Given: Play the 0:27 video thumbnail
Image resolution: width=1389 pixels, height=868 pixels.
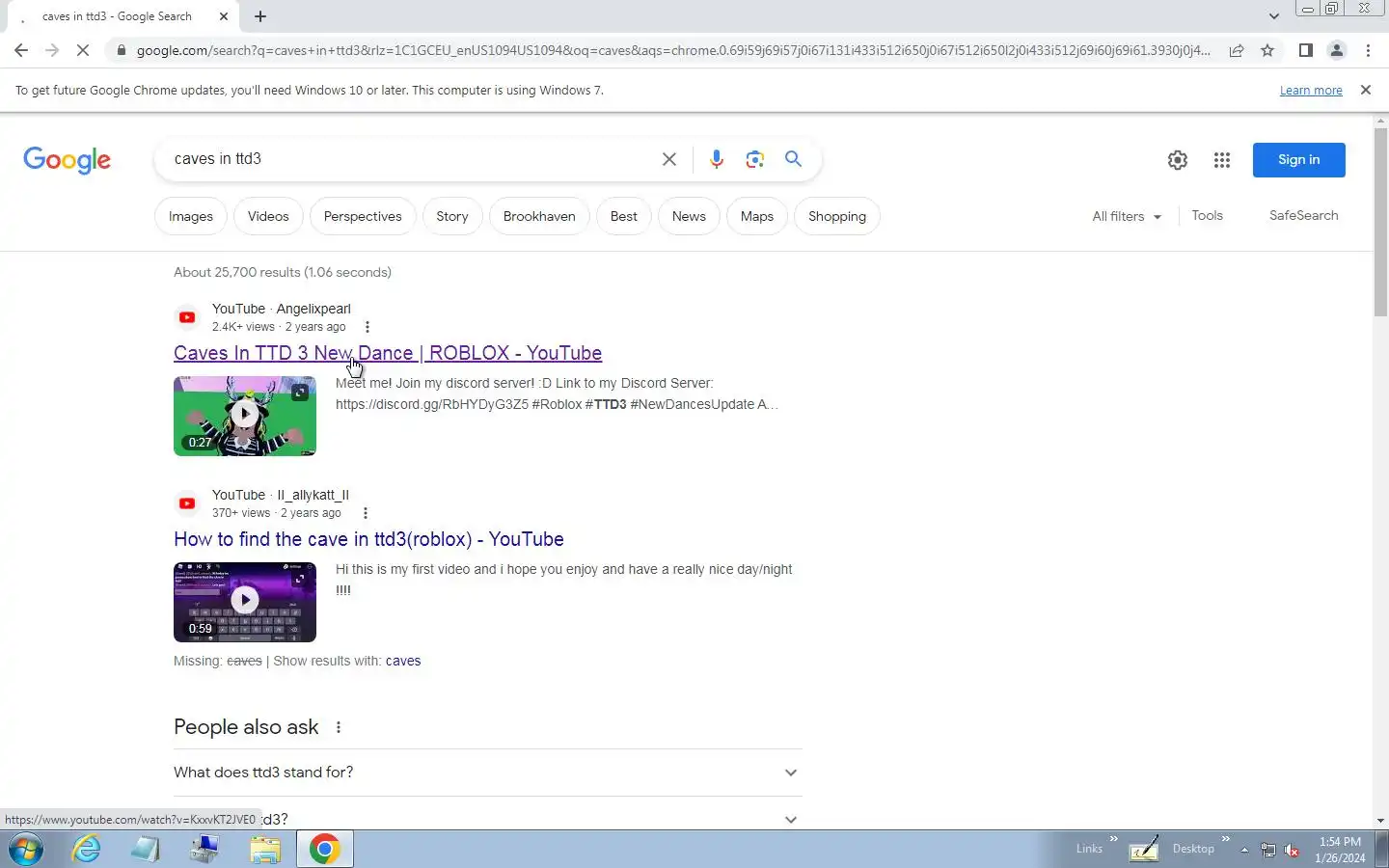Looking at the screenshot, I should (x=245, y=416).
